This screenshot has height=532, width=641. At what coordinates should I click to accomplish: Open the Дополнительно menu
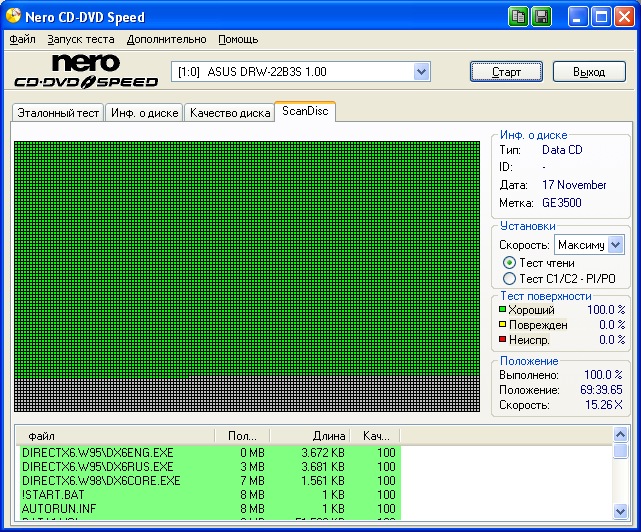(166, 39)
